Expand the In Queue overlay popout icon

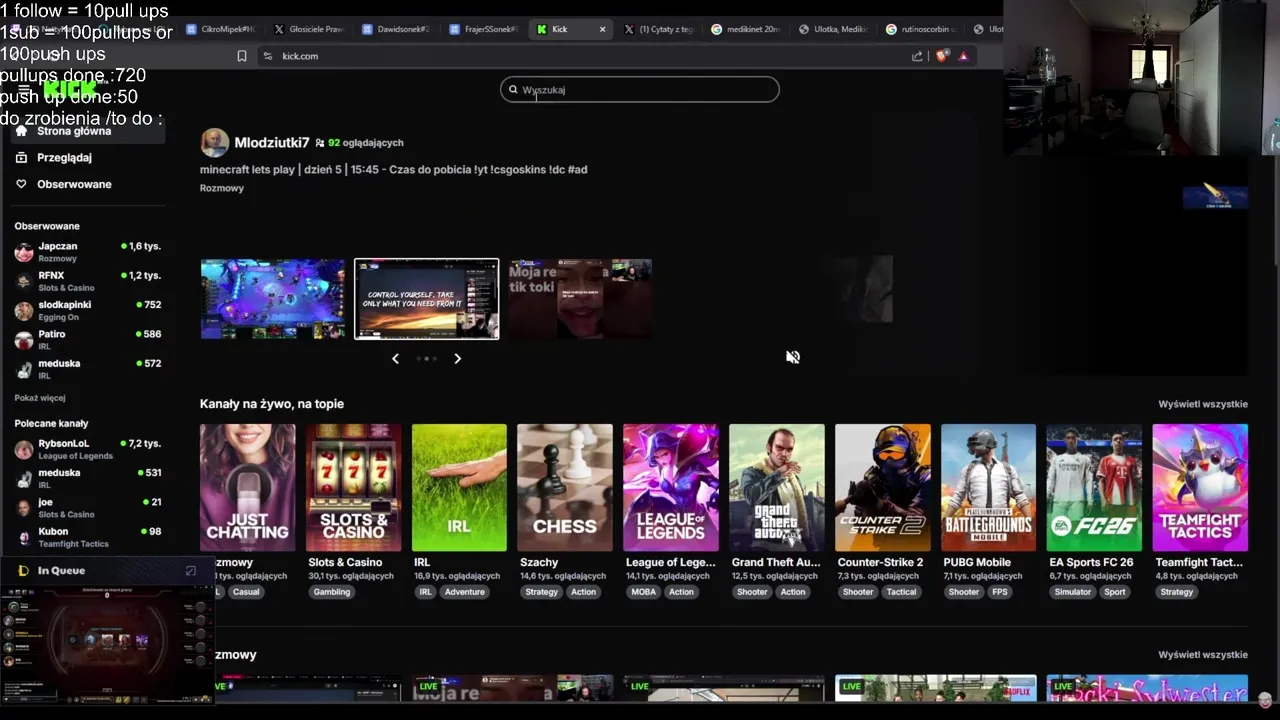tap(191, 571)
